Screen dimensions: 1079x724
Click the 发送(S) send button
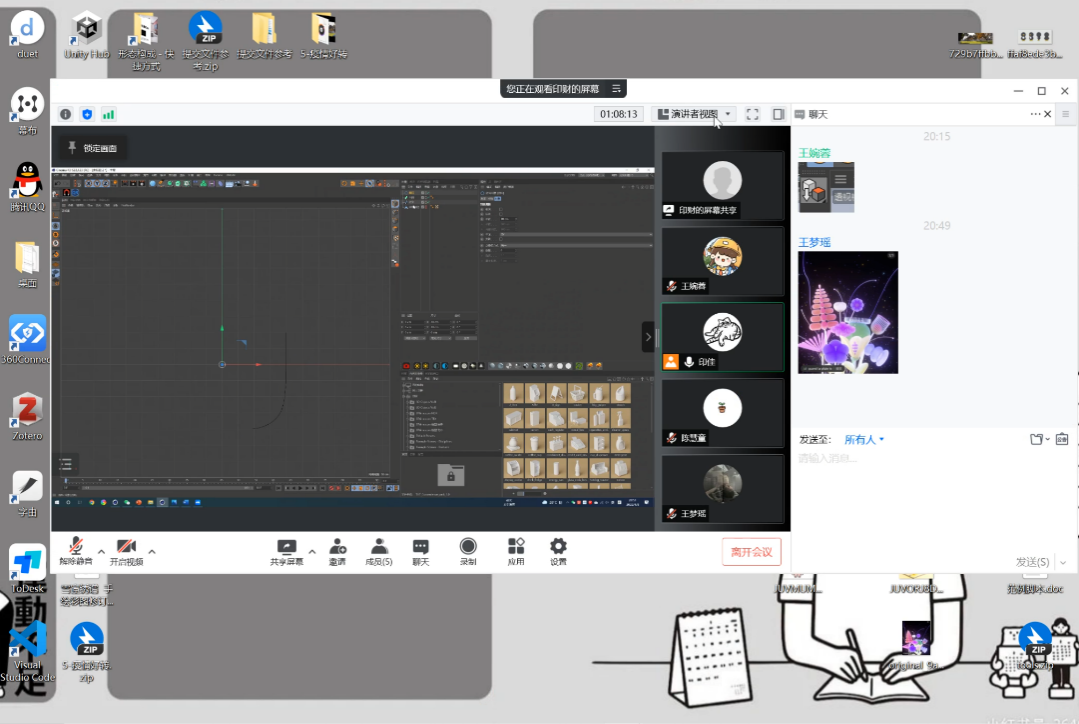click(1032, 562)
